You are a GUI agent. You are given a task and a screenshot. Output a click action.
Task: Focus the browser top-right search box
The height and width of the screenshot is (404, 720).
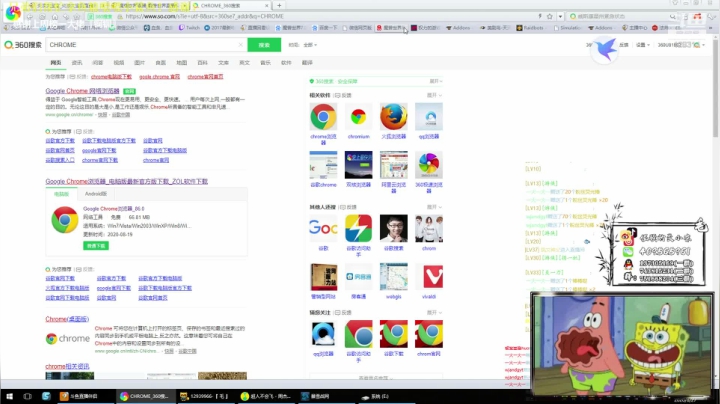[624, 17]
